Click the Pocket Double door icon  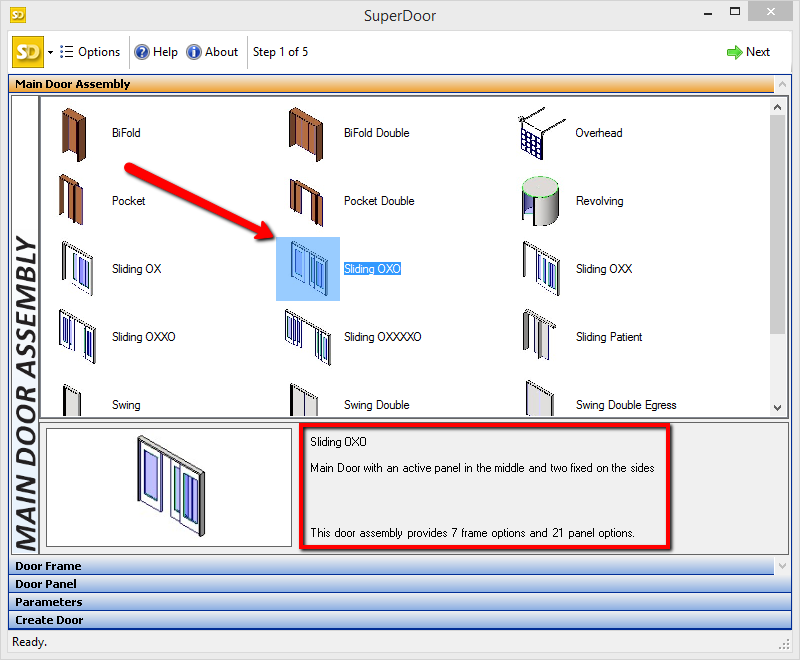click(306, 202)
